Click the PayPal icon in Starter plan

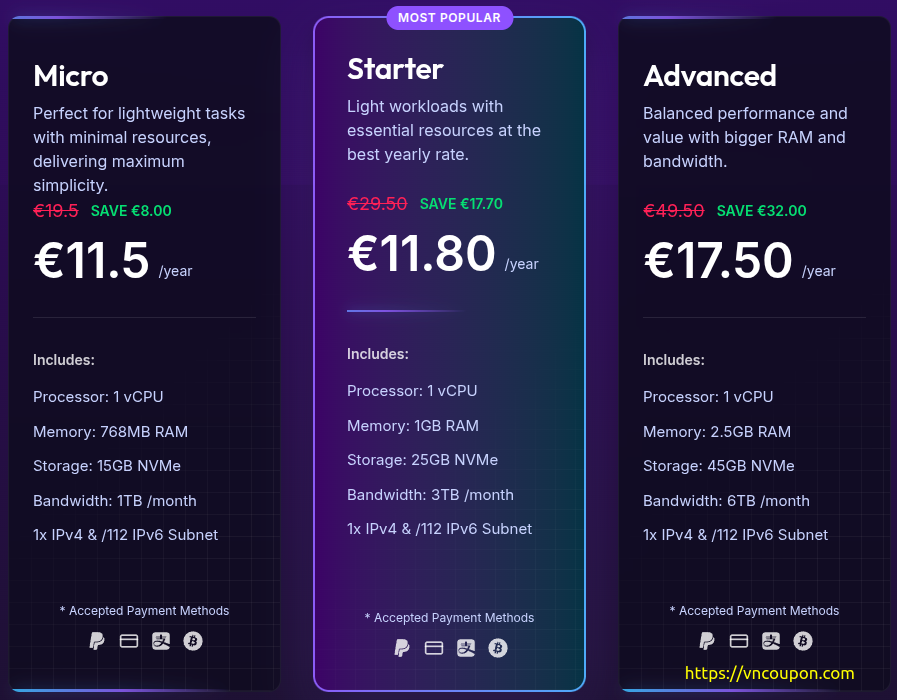pos(402,648)
